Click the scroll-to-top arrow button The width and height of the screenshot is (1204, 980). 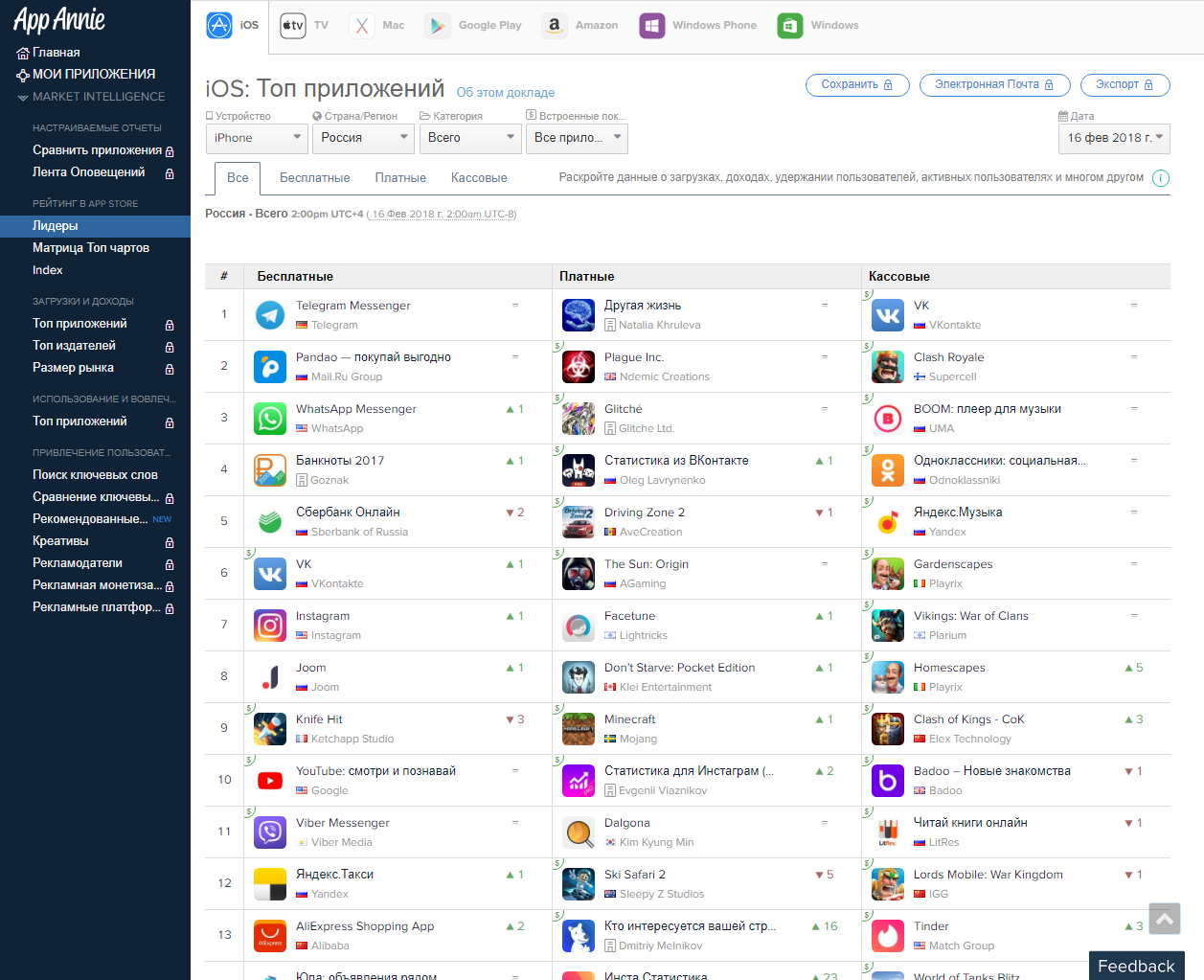coord(1164,919)
